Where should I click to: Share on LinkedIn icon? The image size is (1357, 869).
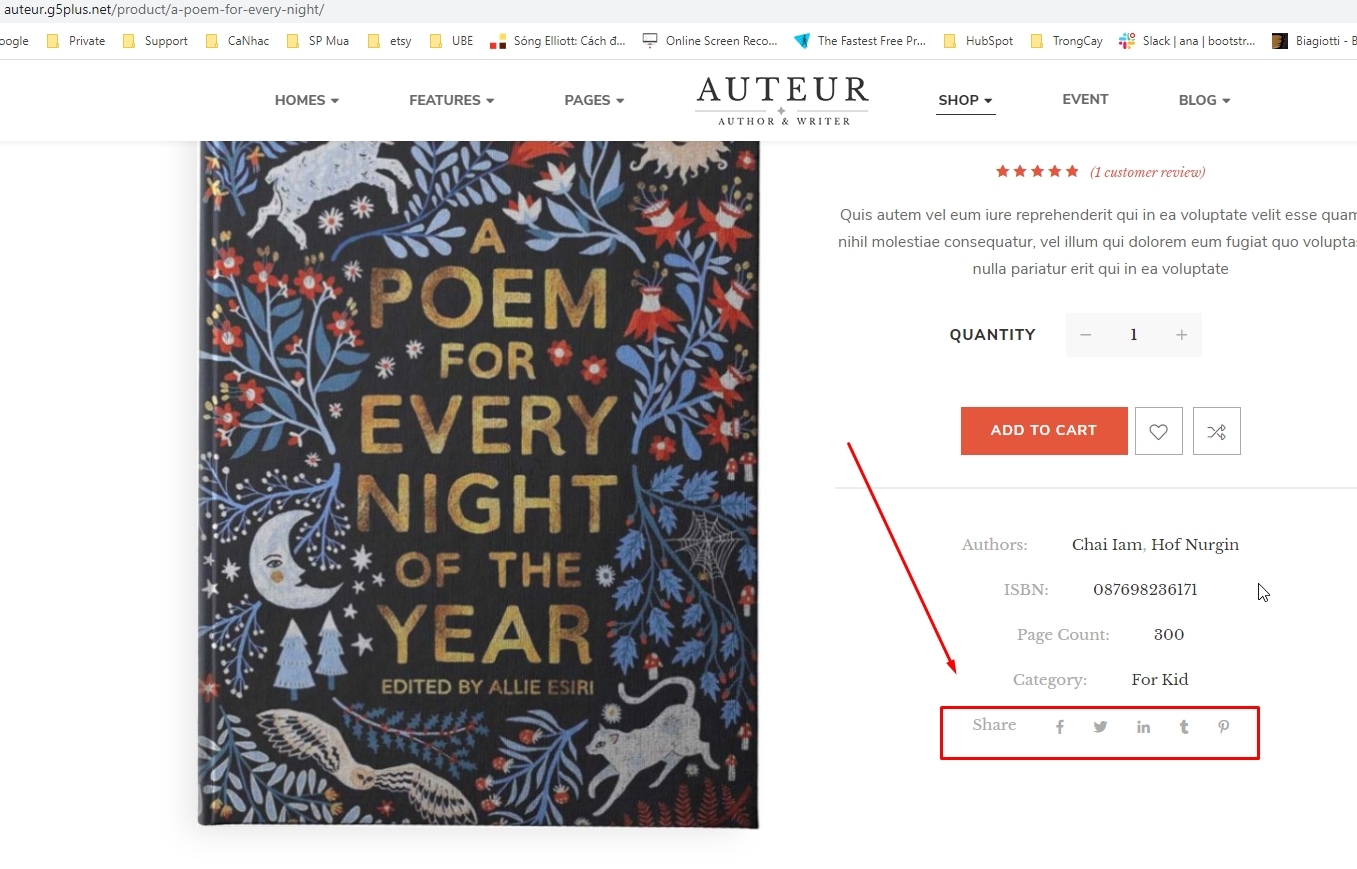coord(1143,727)
